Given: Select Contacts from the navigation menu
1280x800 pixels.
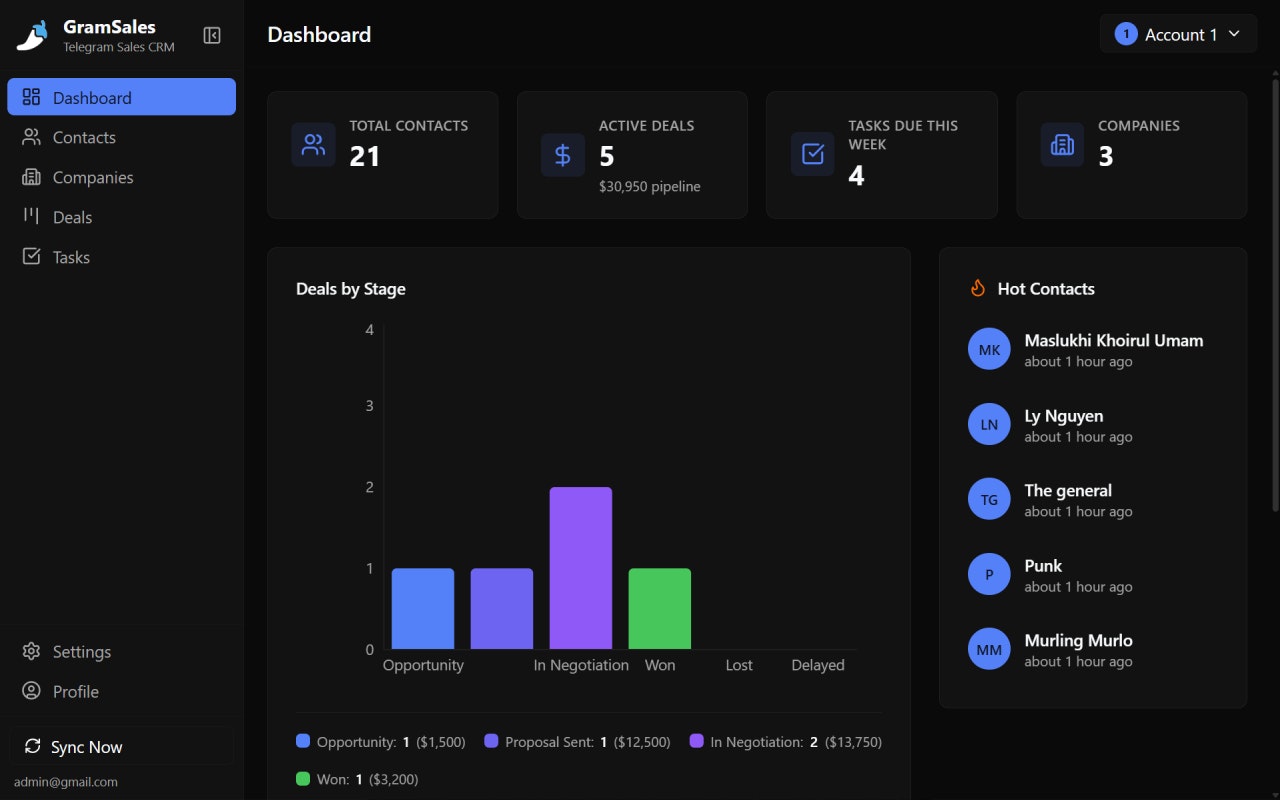Looking at the screenshot, I should pos(84,137).
